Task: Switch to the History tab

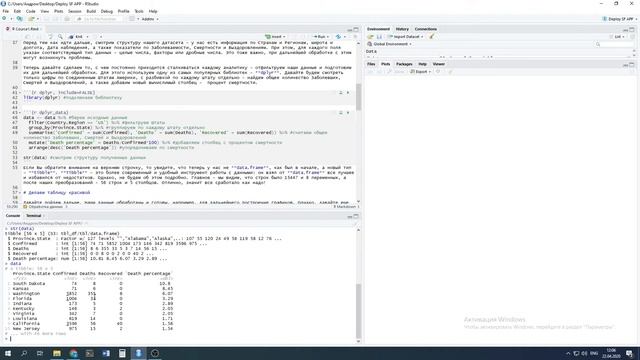Action: (402, 29)
